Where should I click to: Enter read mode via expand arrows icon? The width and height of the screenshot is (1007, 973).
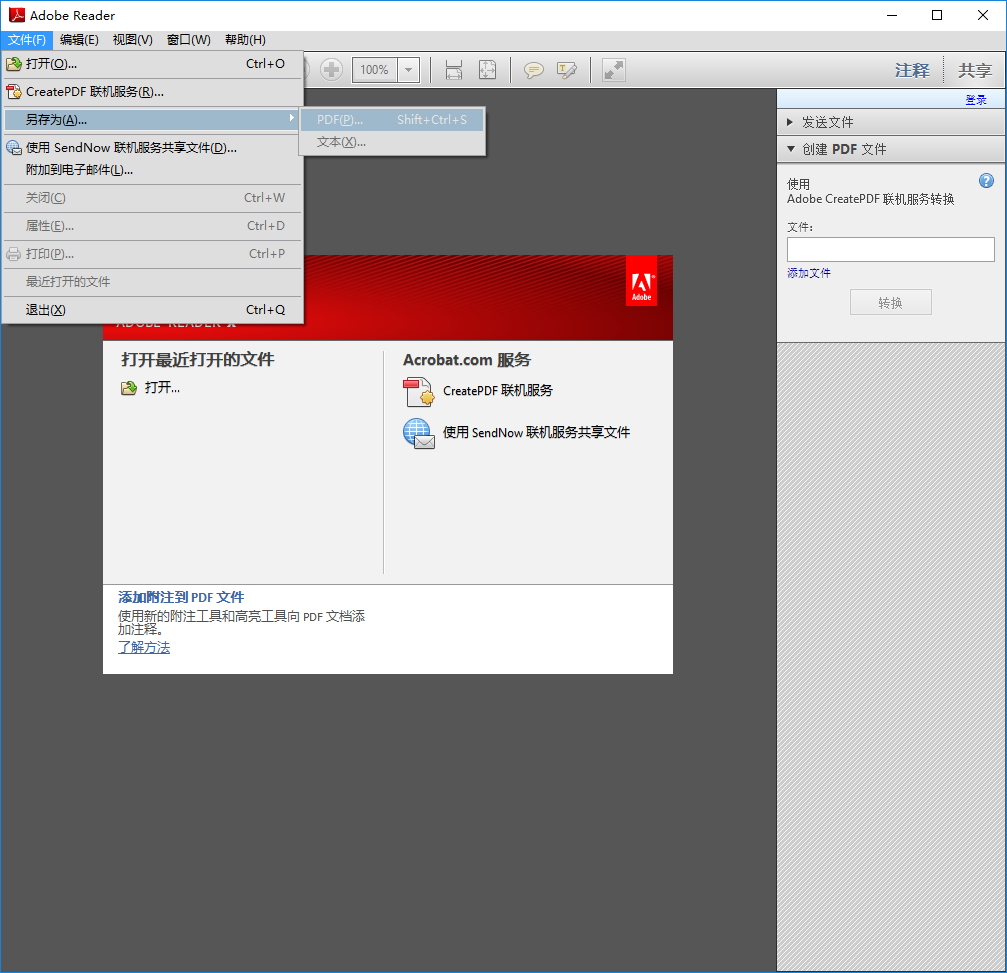(613, 70)
